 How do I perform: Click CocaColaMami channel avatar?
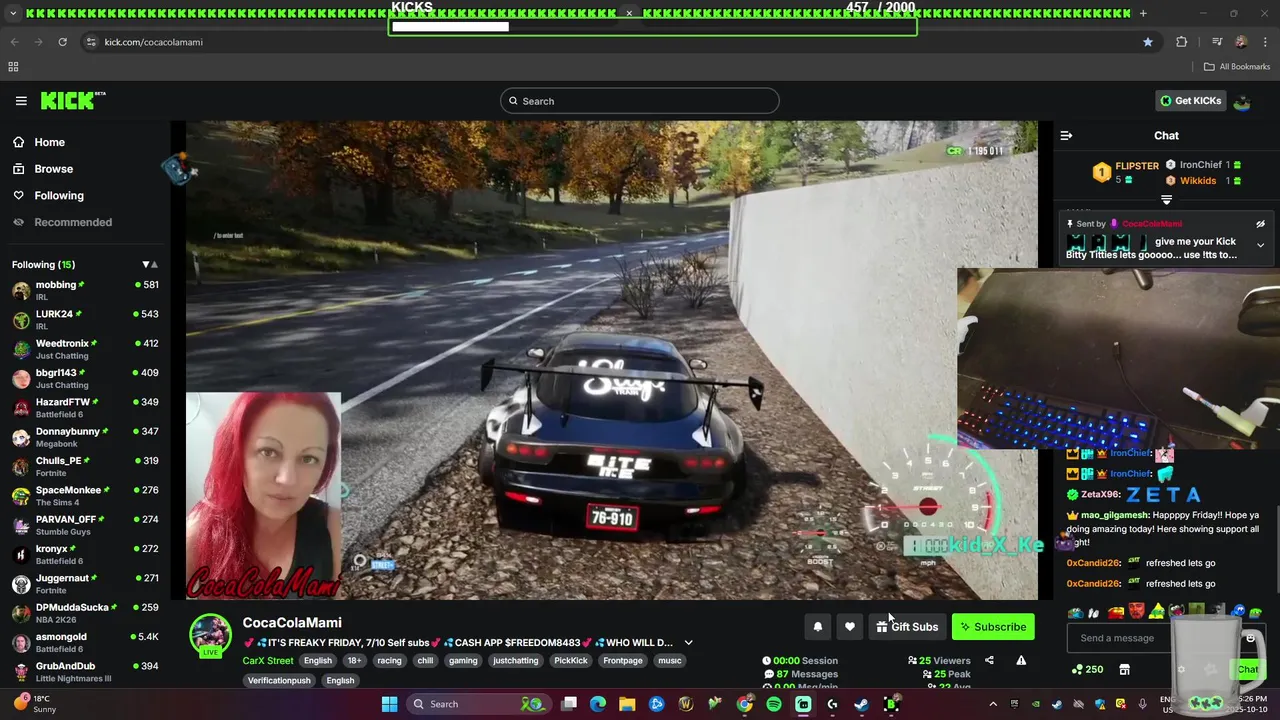211,635
